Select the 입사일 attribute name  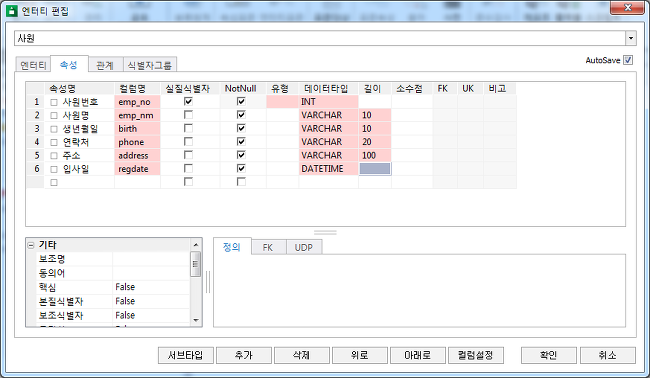click(x=75, y=169)
